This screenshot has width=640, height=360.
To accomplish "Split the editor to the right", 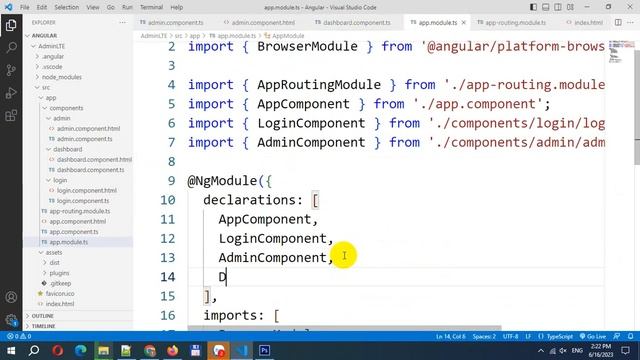I will click(x=618, y=22).
